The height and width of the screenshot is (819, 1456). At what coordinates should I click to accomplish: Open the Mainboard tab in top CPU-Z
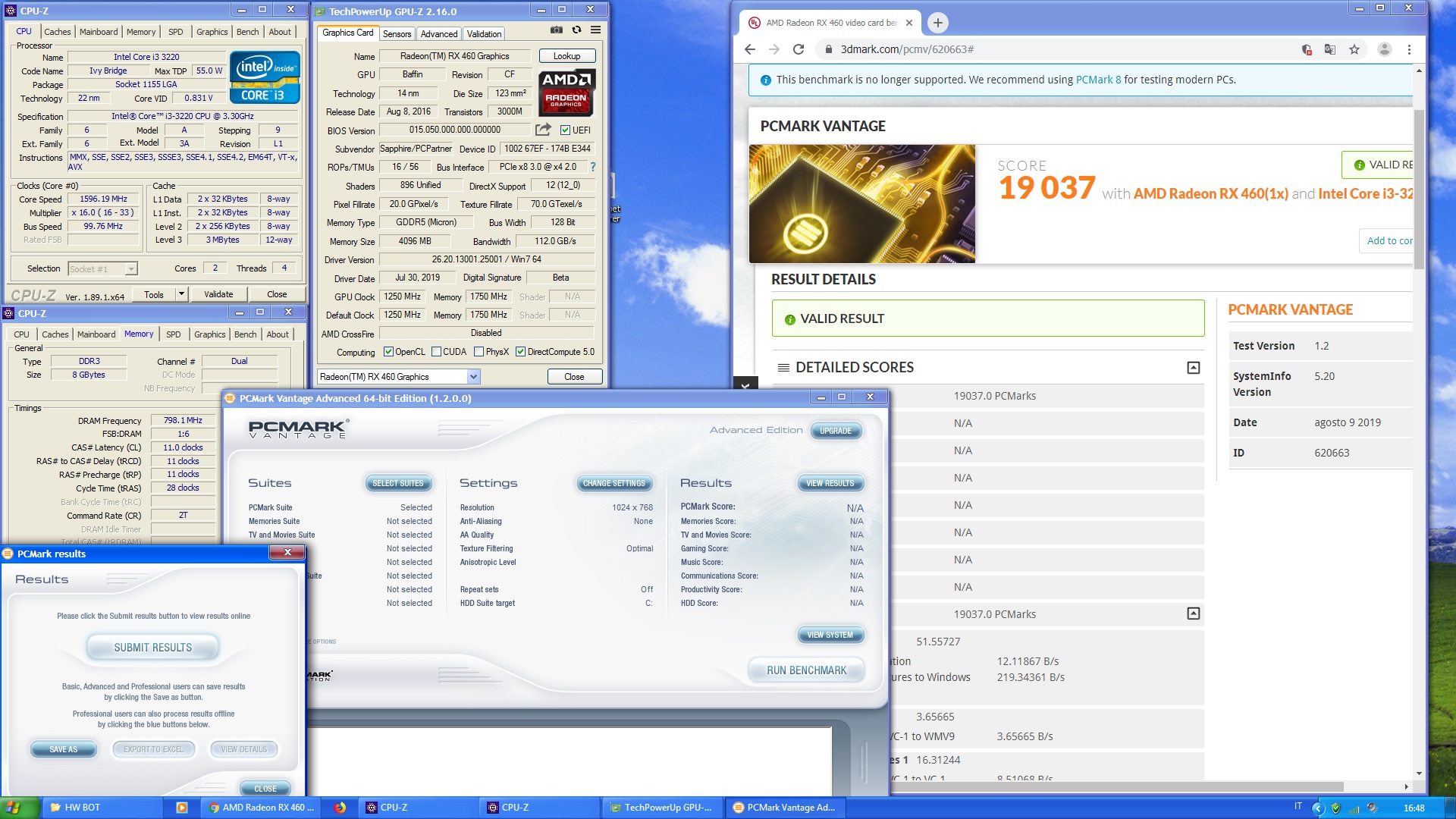[99, 32]
